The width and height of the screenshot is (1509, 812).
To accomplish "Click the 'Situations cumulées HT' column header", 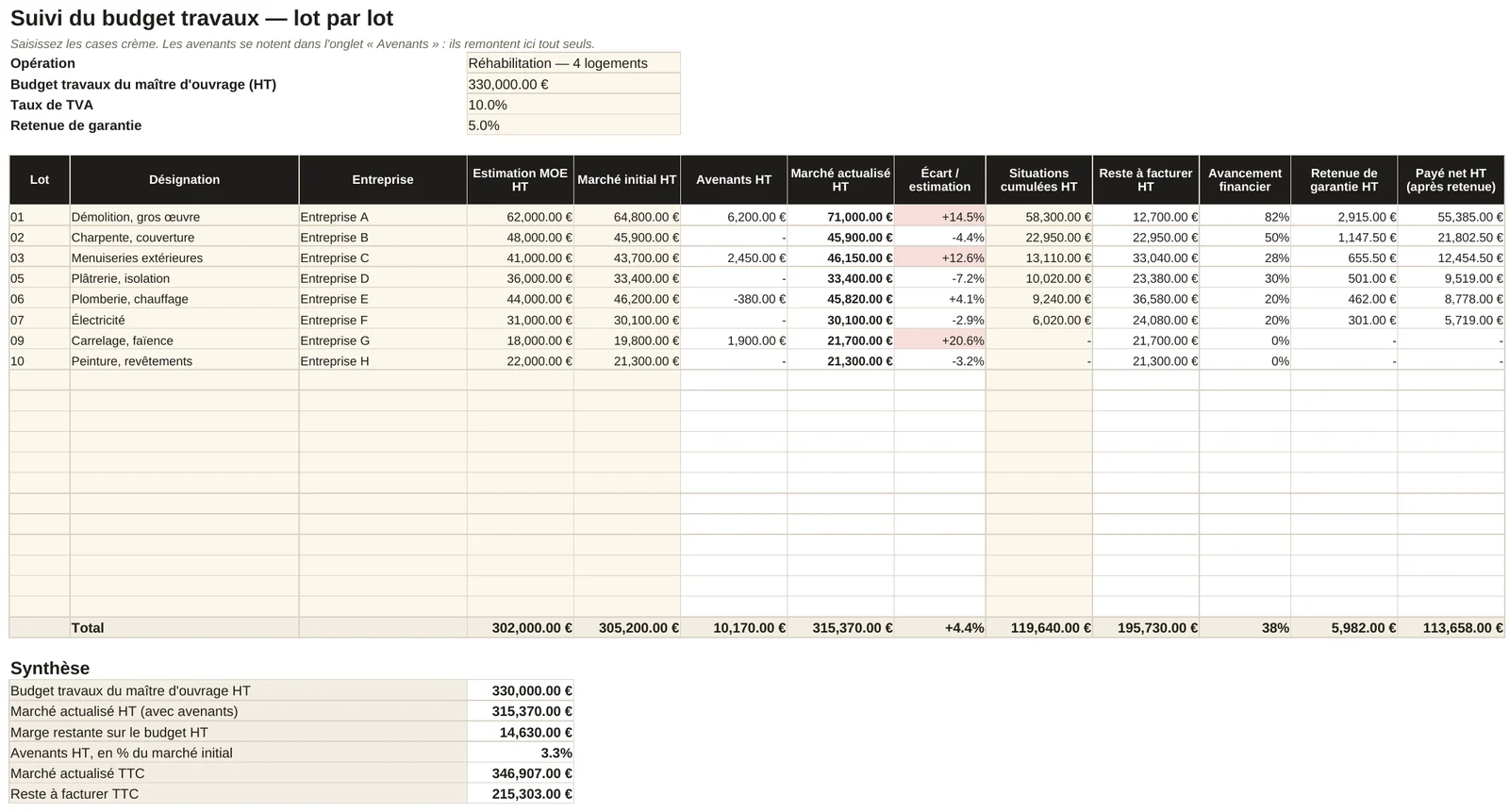I will click(1038, 180).
